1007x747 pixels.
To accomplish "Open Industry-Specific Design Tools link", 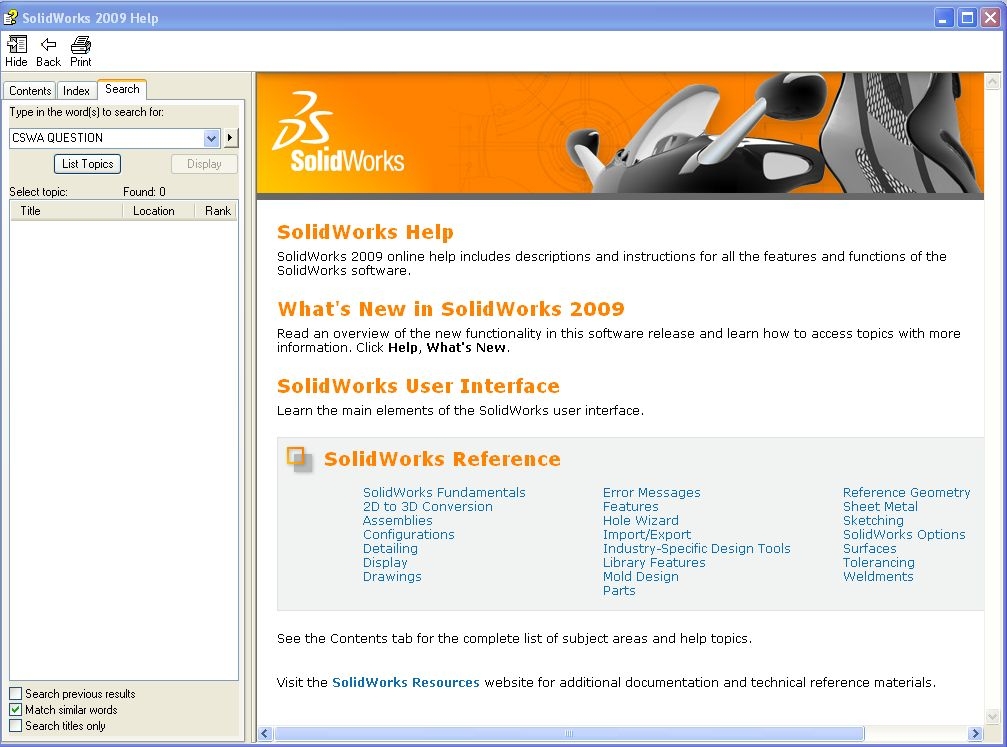I will tap(696, 549).
